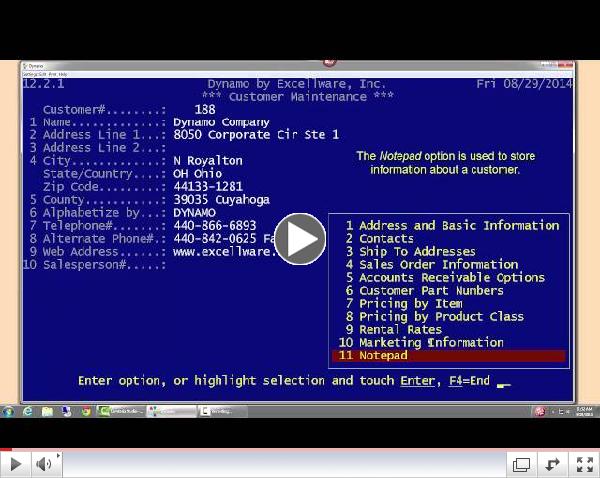This screenshot has width=600, height=478.
Task: Choose the Contacts menu option
Action: [x=386, y=239]
